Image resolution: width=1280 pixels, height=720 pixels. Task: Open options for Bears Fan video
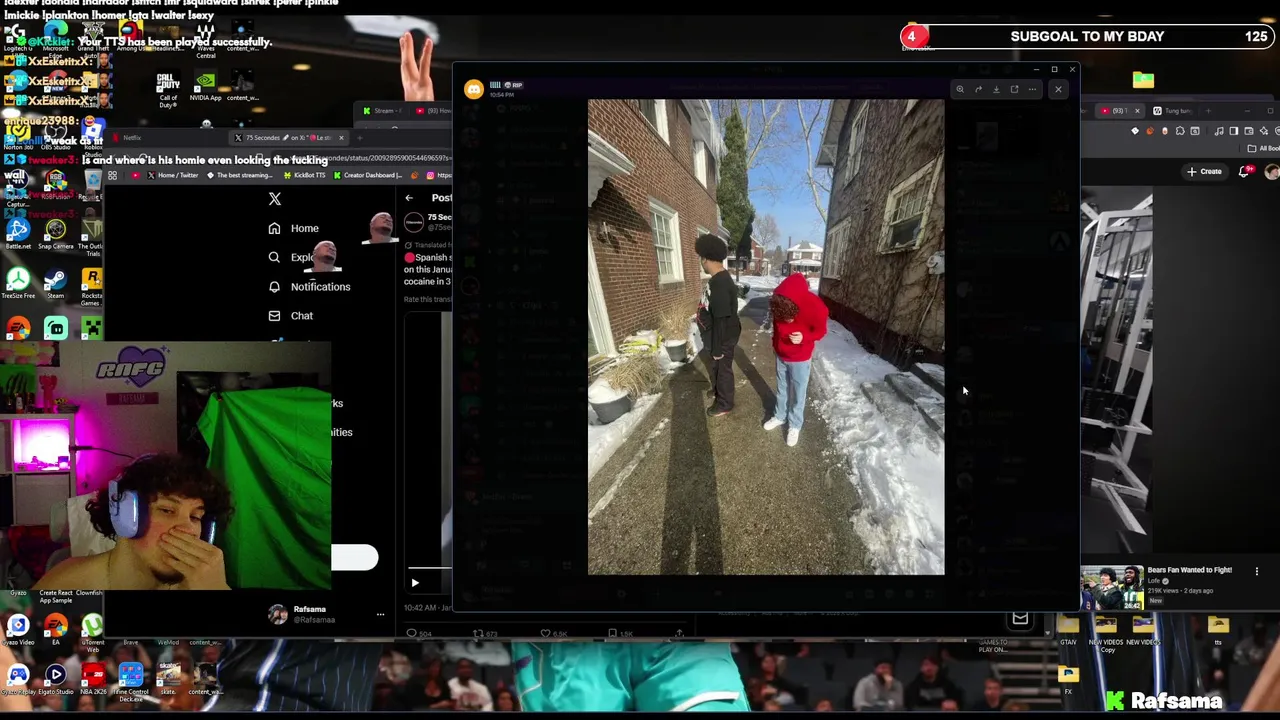(1257, 572)
